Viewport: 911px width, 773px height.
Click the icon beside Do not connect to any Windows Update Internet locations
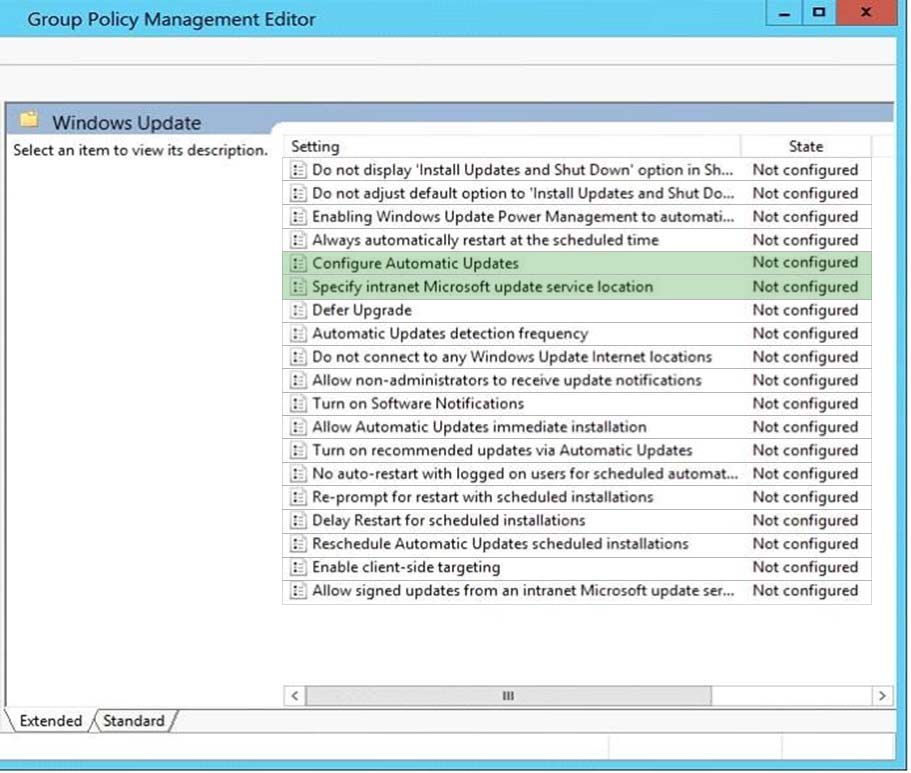click(x=298, y=357)
